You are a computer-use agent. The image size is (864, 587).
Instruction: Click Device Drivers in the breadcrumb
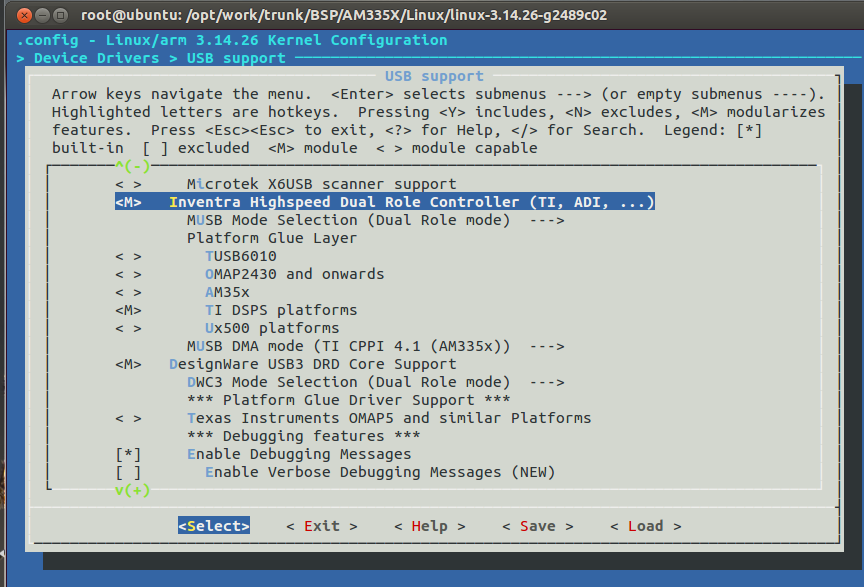tap(96, 58)
